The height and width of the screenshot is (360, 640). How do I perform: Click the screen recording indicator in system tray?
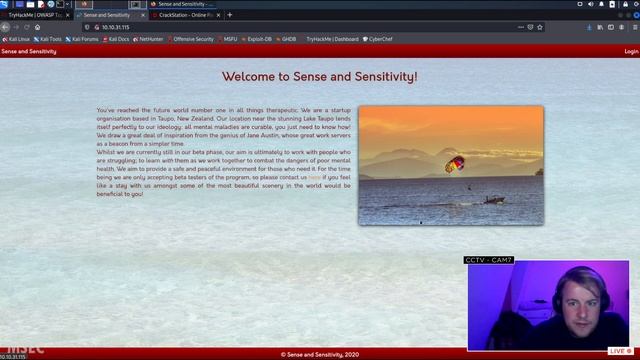pyautogui.click(x=580, y=4)
